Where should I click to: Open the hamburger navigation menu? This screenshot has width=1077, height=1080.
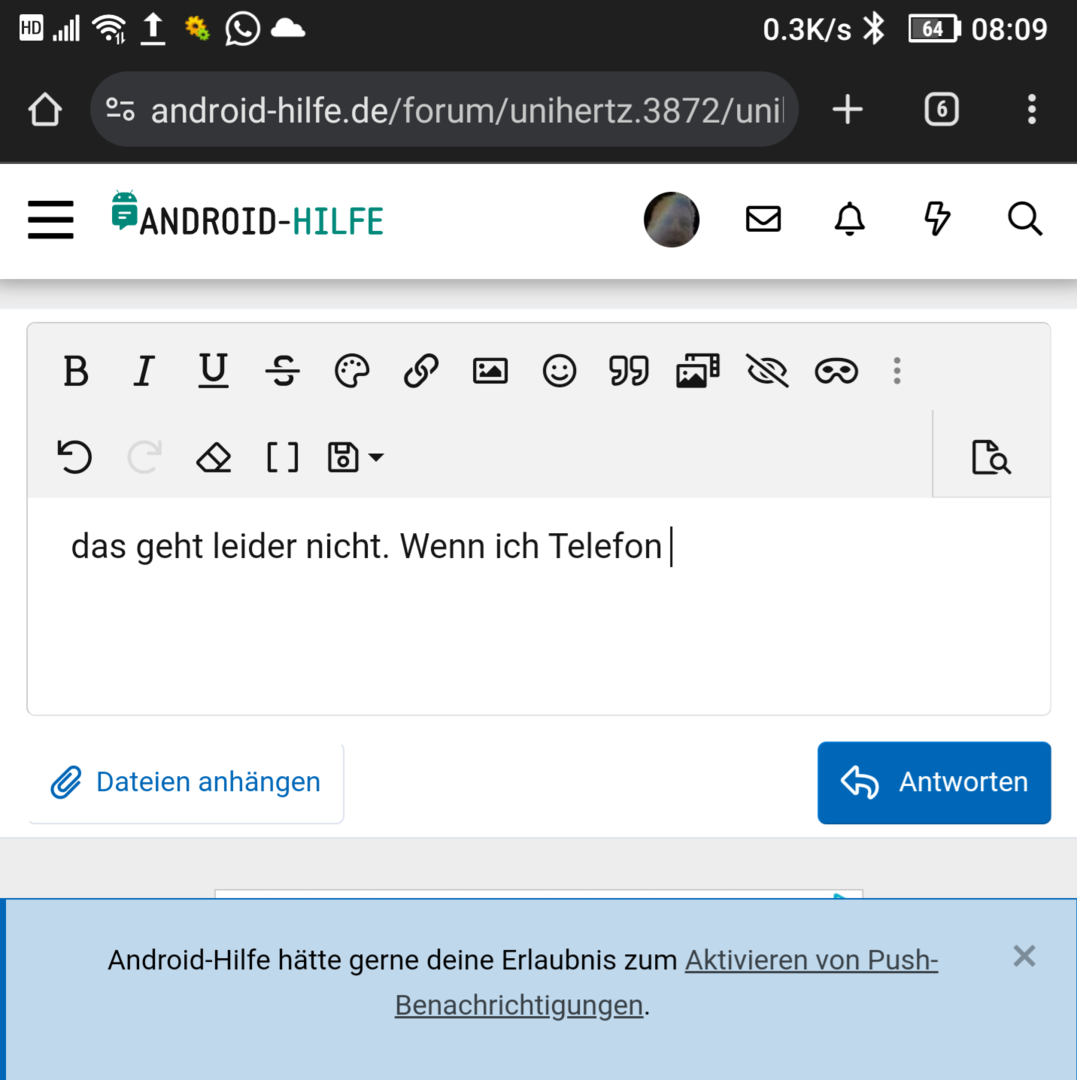click(50, 219)
